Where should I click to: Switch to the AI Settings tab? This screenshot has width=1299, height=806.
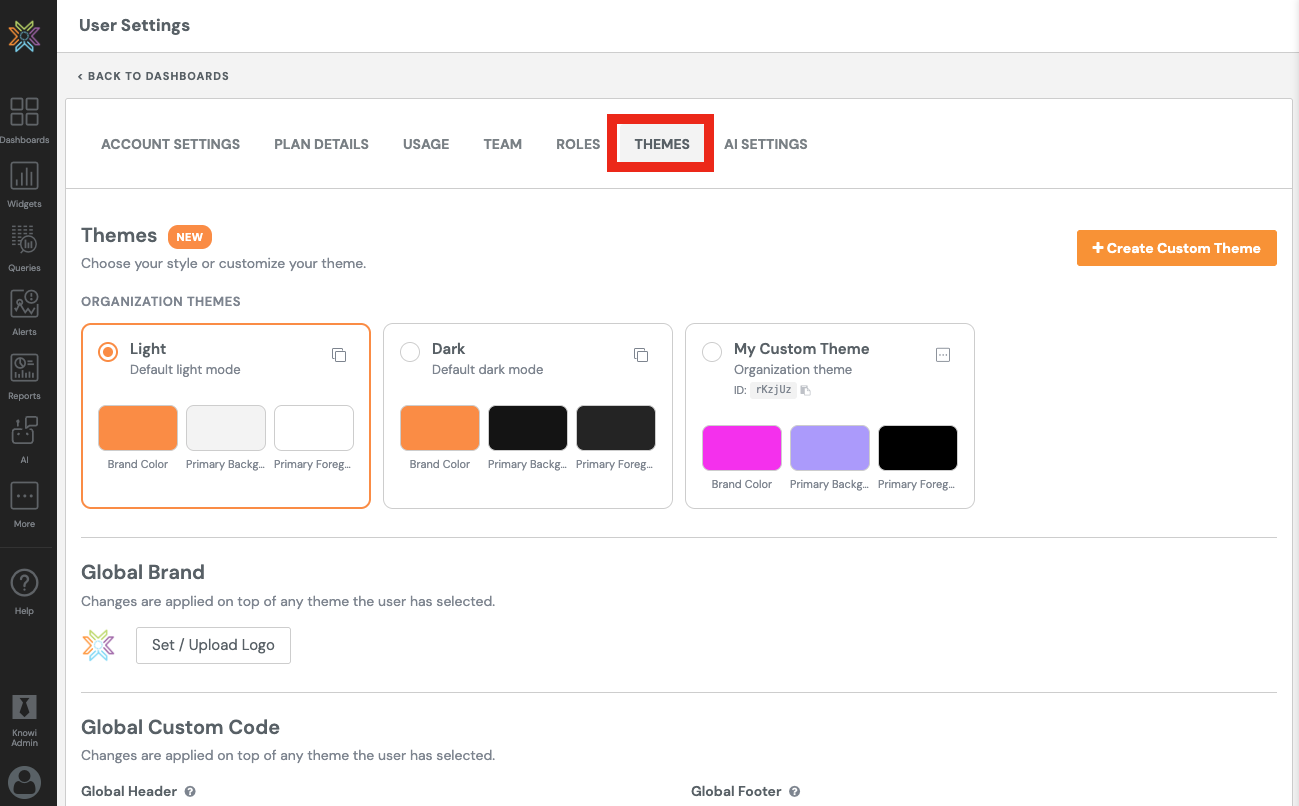[x=765, y=144]
